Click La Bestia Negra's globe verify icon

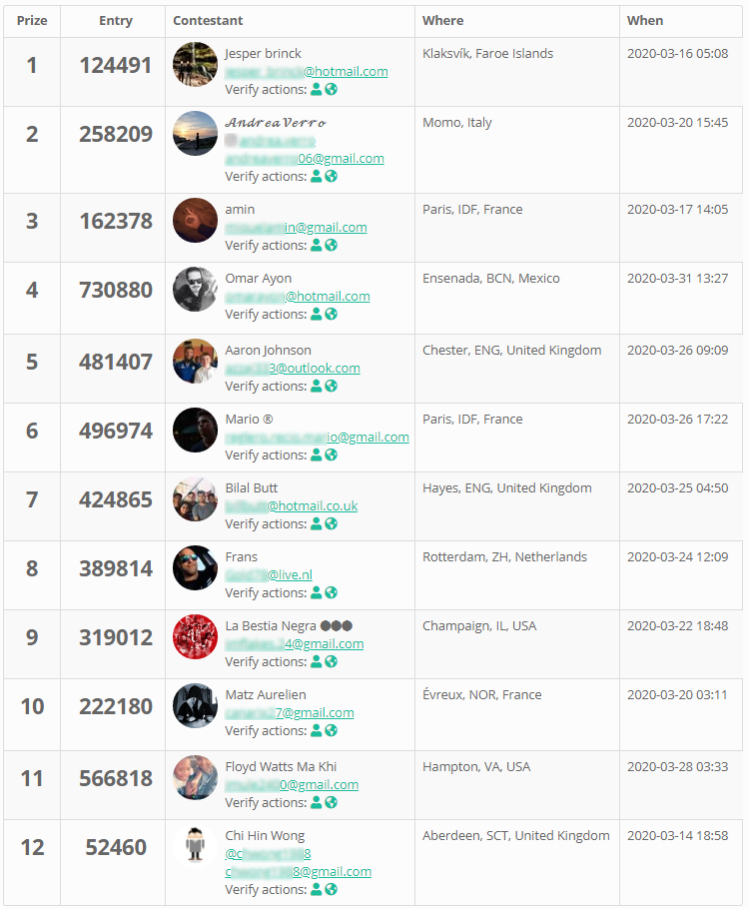tap(331, 661)
